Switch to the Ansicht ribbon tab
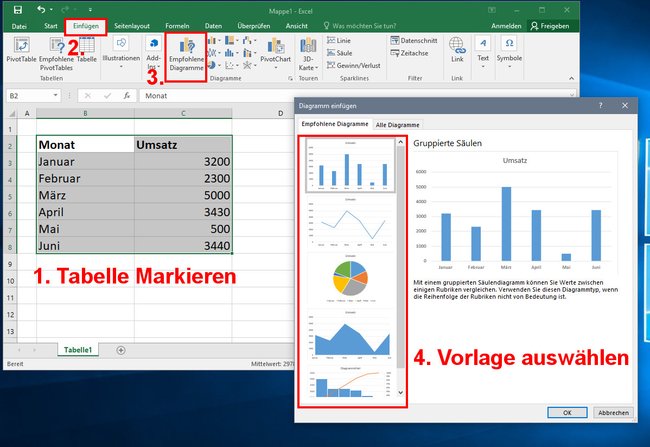Screen dimensions: 650x447 (296, 26)
